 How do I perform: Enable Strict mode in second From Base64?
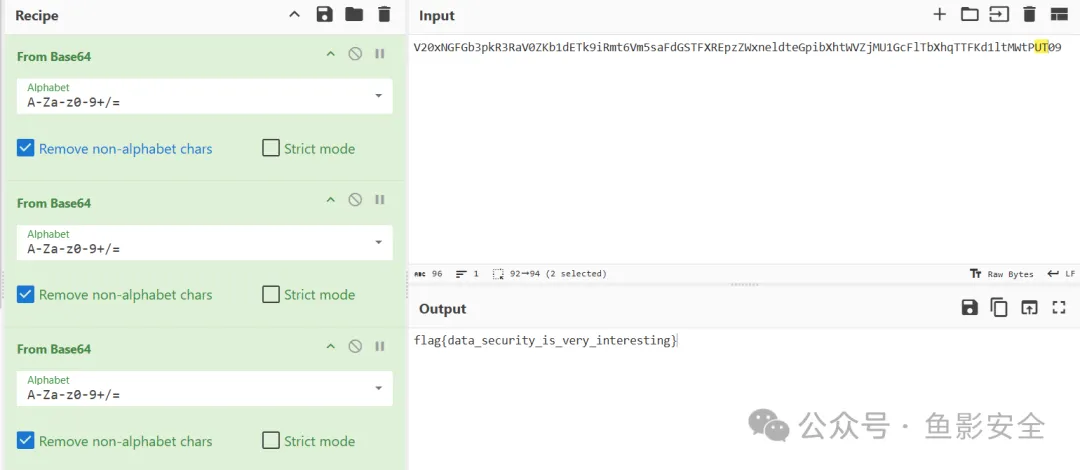click(x=271, y=295)
